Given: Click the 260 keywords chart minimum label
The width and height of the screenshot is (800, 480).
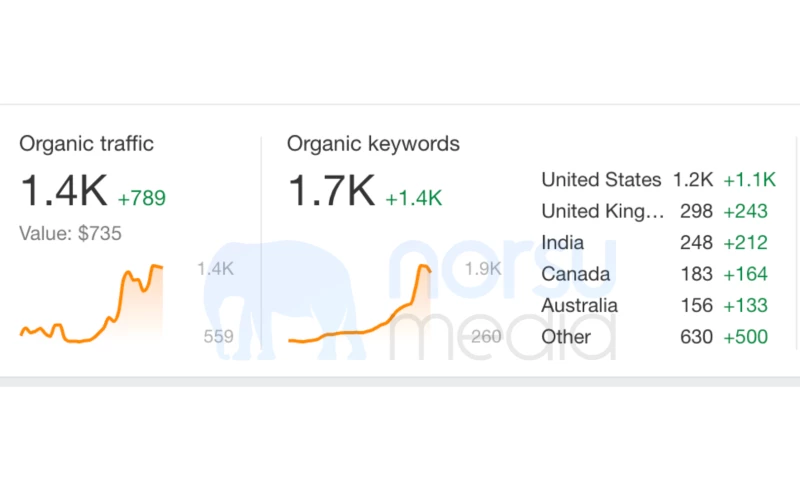Looking at the screenshot, I should tap(486, 337).
